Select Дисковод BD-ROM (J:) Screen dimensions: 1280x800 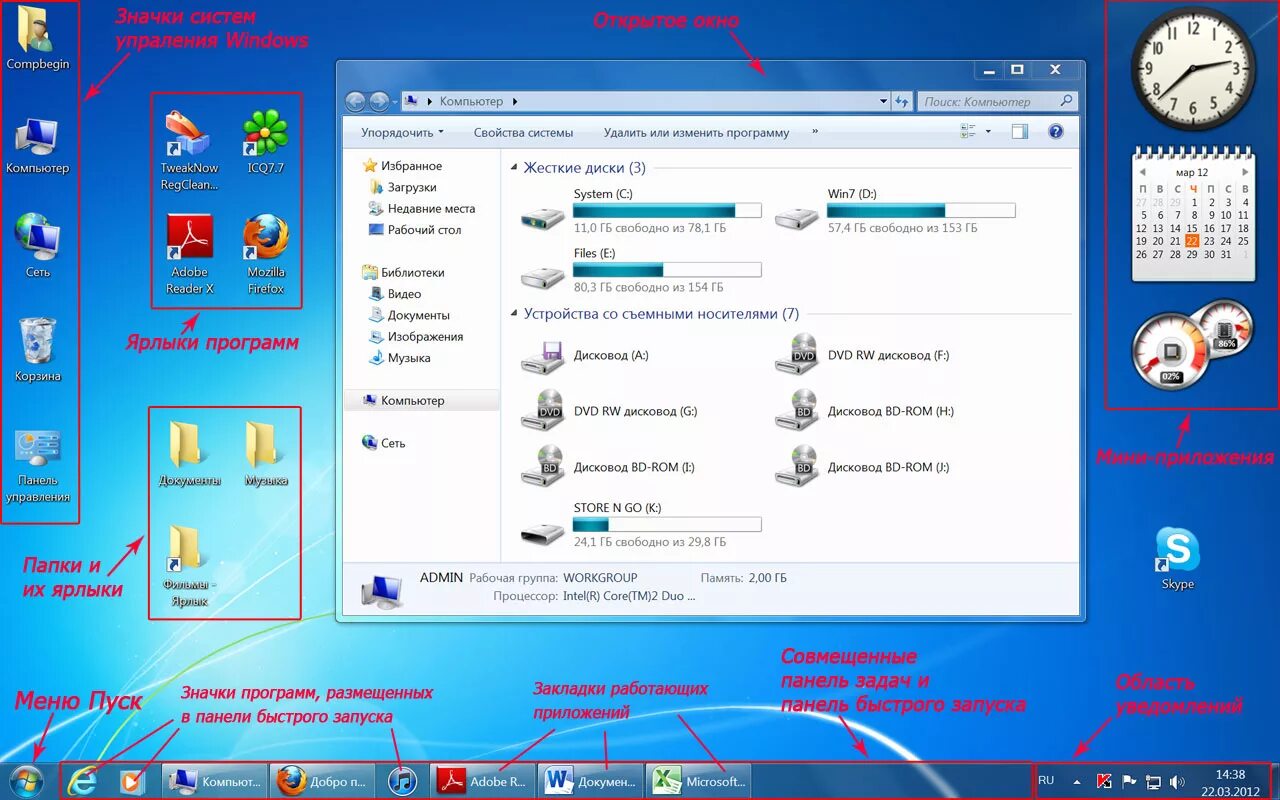(863, 467)
